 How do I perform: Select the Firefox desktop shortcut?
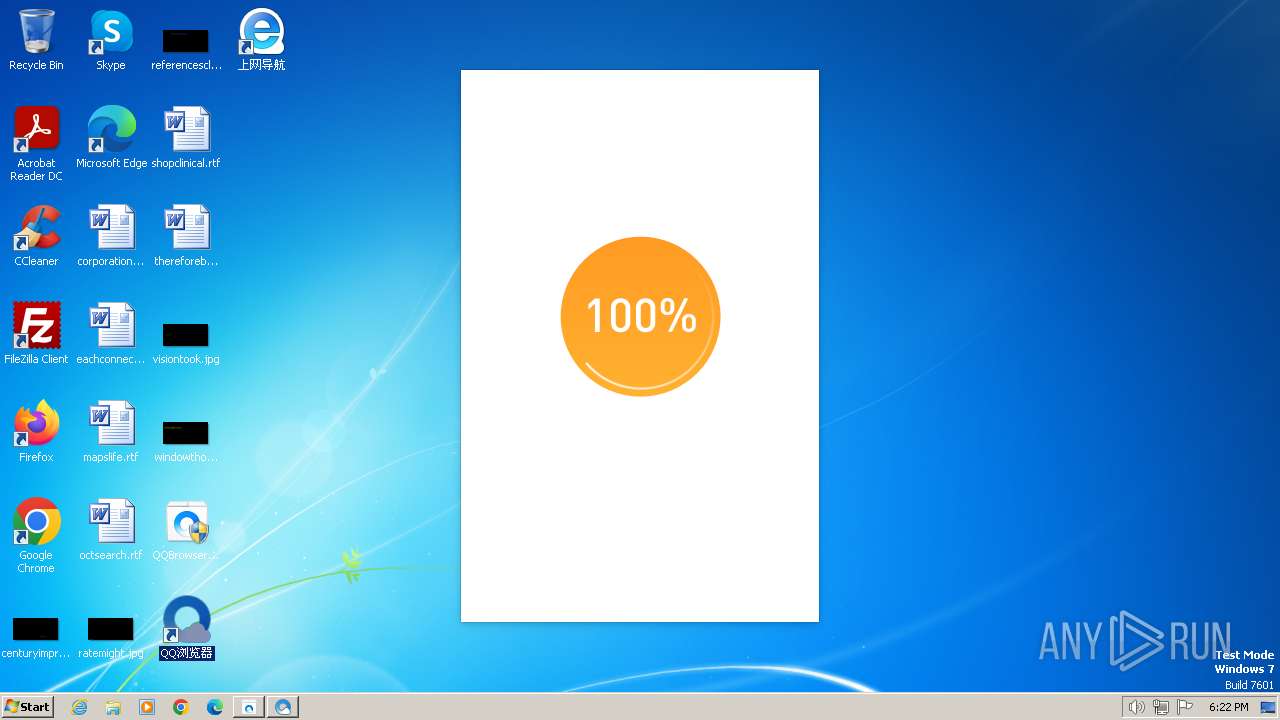tap(36, 432)
